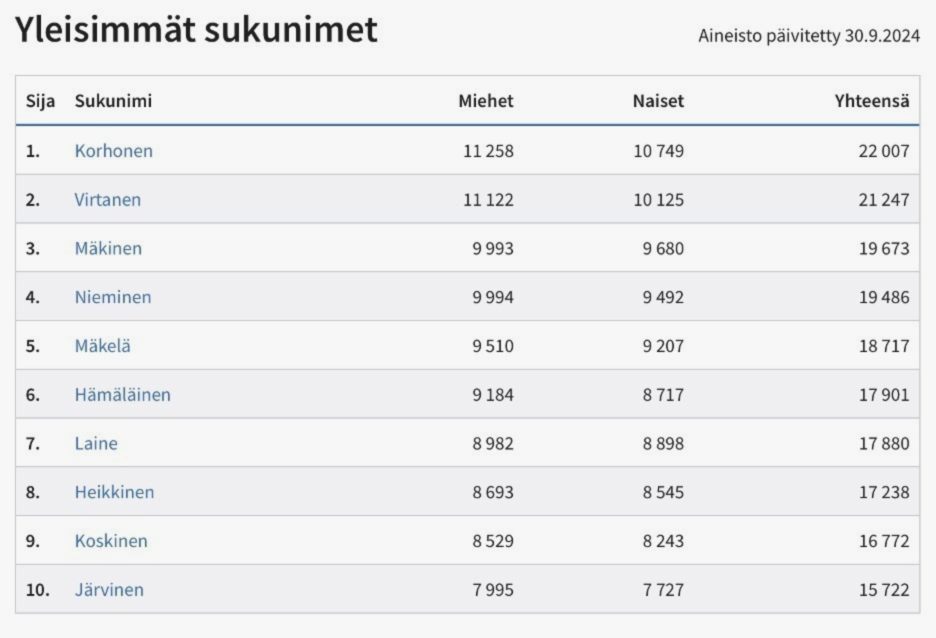
Task: Open the Nieminen surname link
Action: [x=113, y=297]
